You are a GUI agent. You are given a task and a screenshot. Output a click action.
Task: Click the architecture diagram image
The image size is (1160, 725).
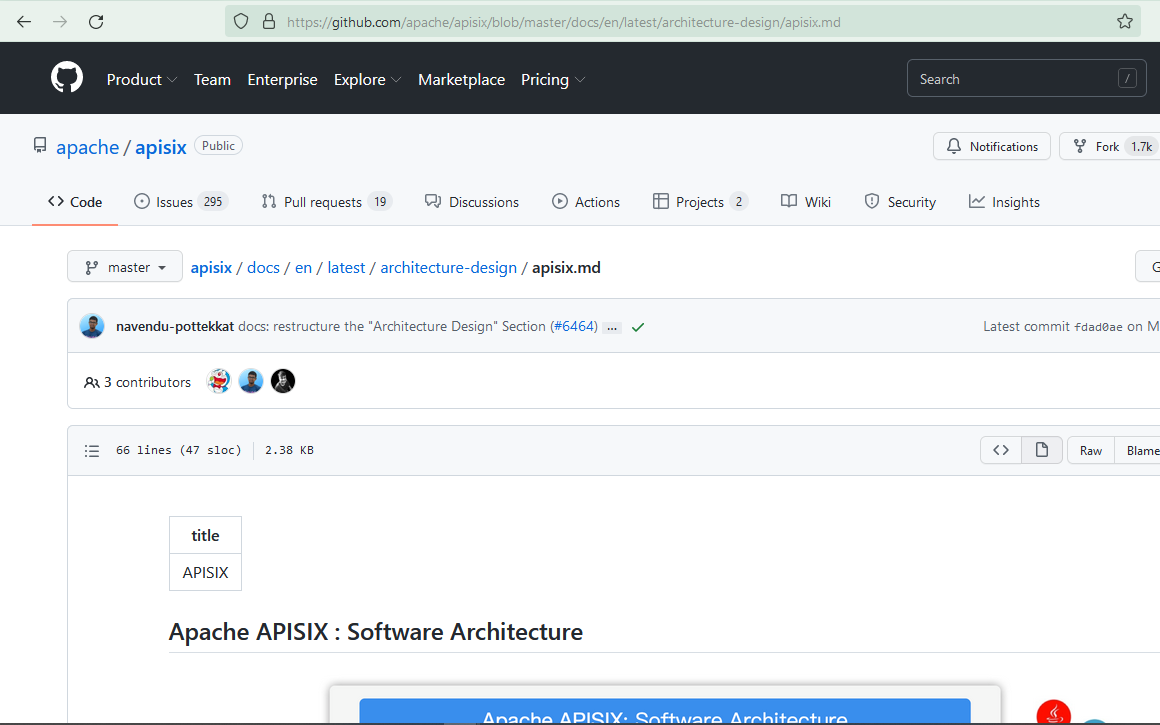coord(664,705)
